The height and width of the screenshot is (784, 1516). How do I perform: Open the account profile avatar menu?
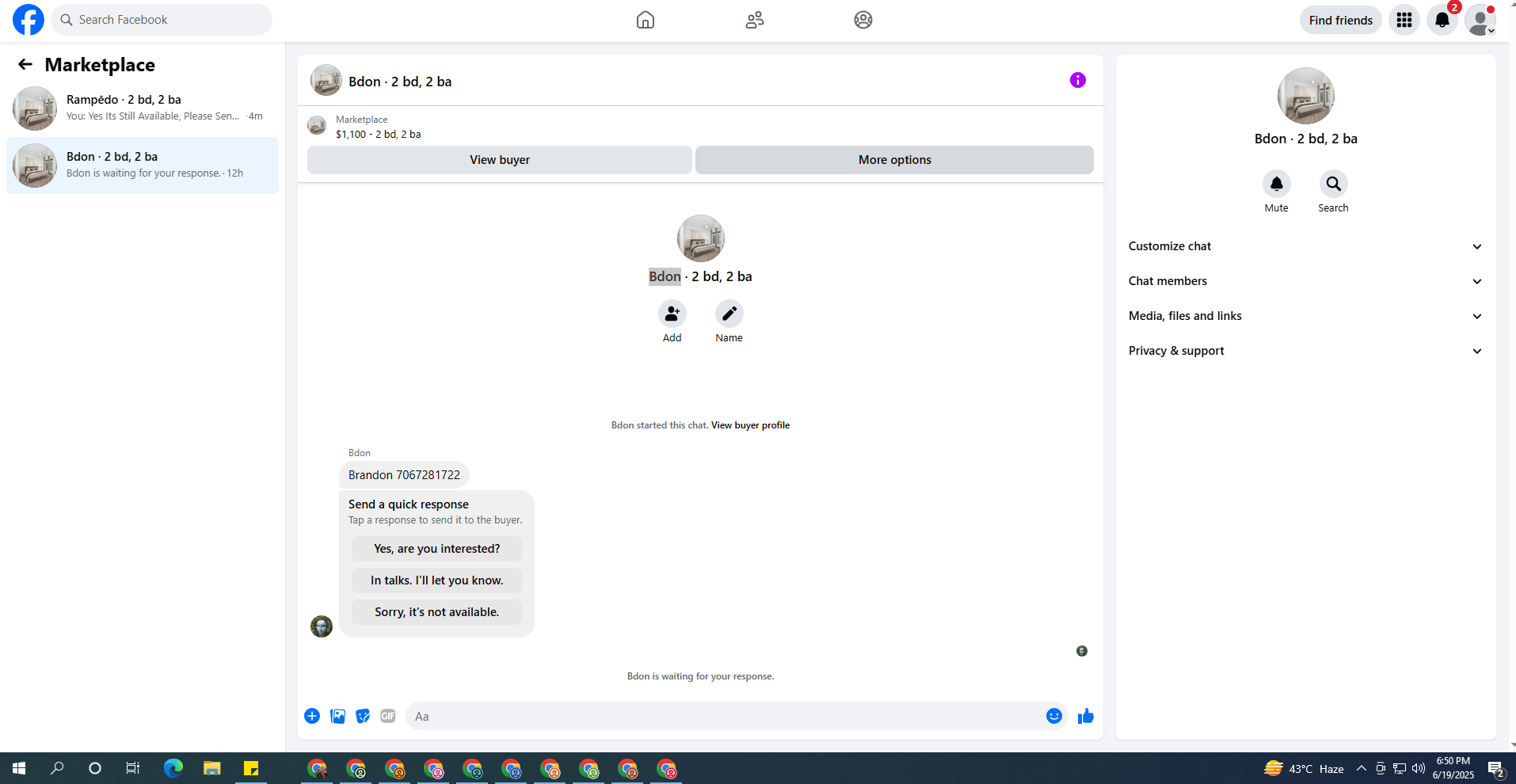1480,20
